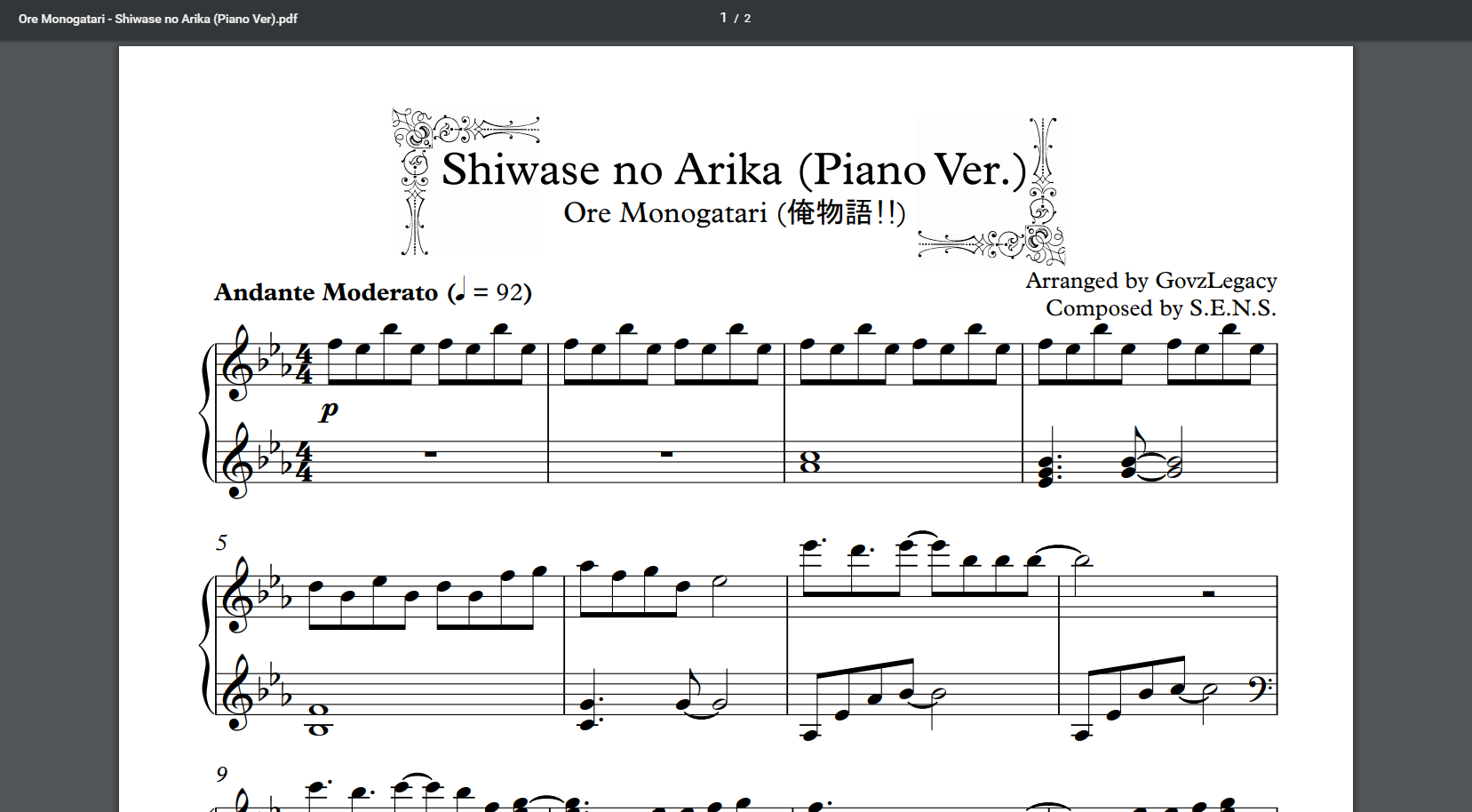This screenshot has height=812, width=1472.
Task: Click the quarter note symbol in the tempo marking
Action: [x=459, y=290]
